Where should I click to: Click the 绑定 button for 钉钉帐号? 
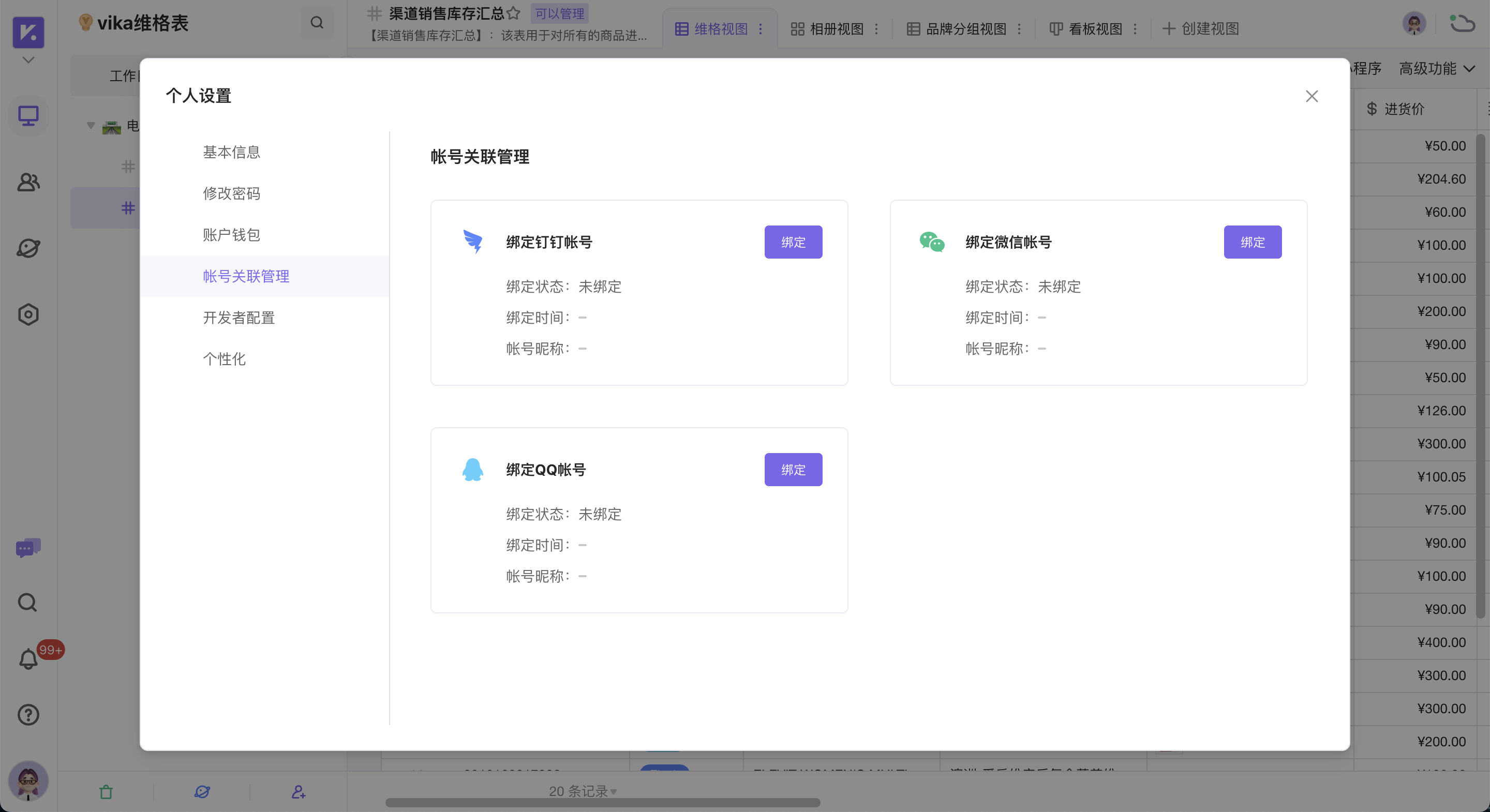793,242
